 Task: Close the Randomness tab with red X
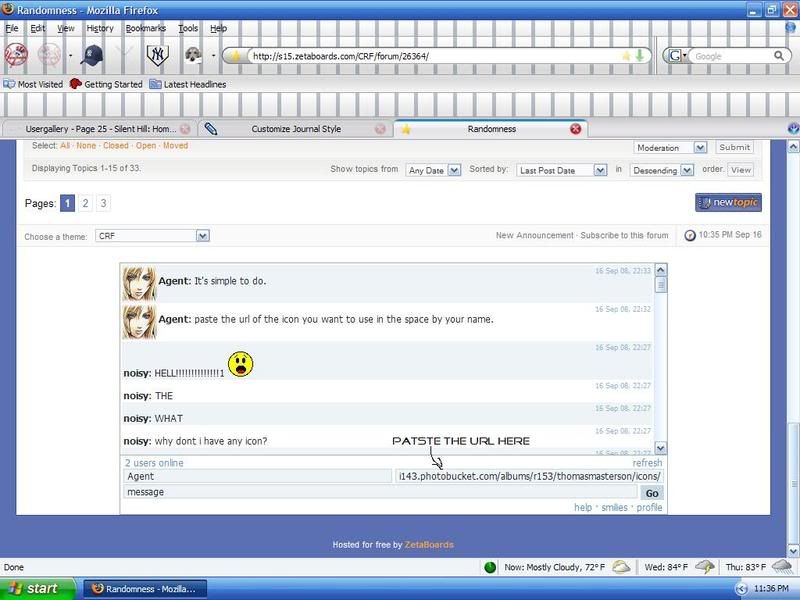(576, 129)
